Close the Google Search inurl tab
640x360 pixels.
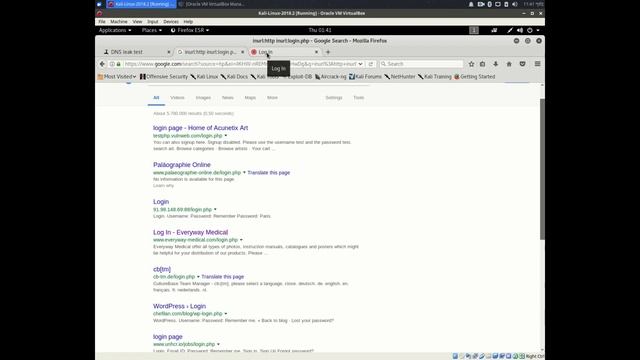242,52
